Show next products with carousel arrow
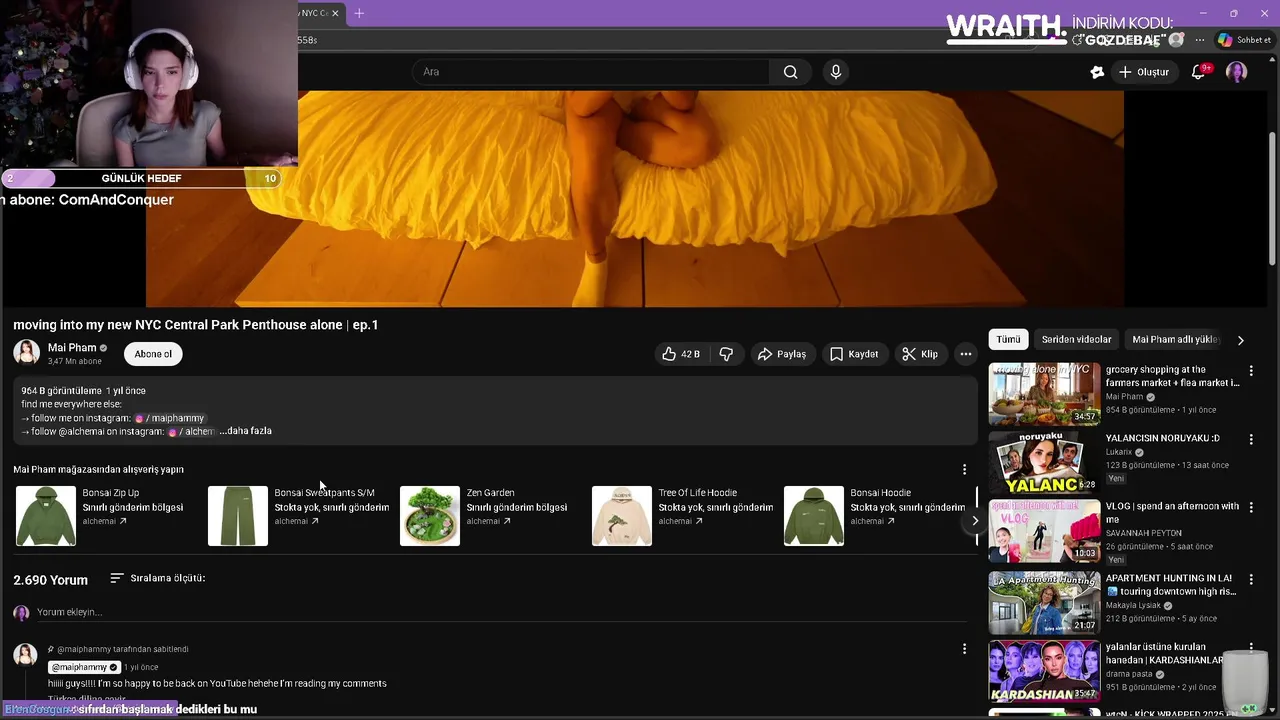 click(x=975, y=520)
